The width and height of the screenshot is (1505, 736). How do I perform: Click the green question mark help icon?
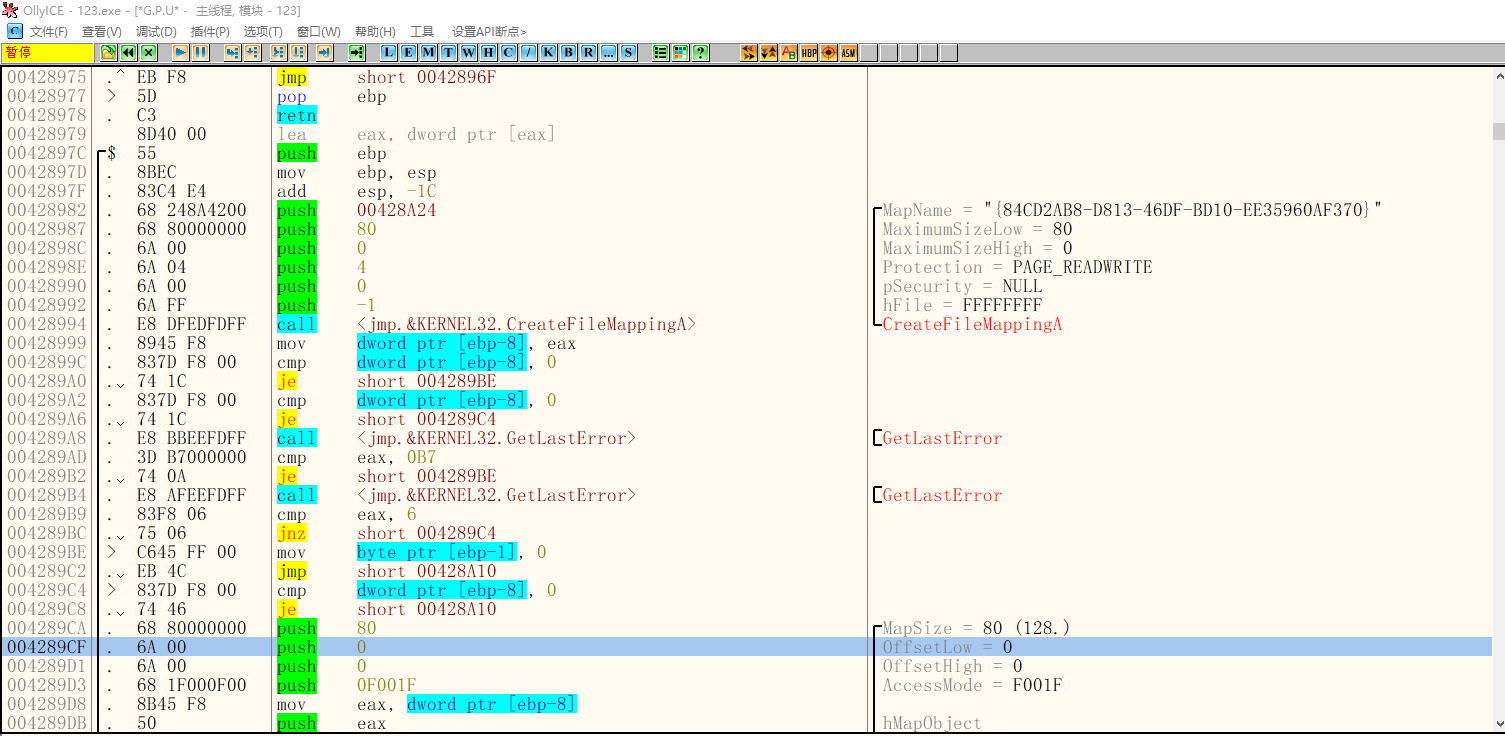coord(700,53)
